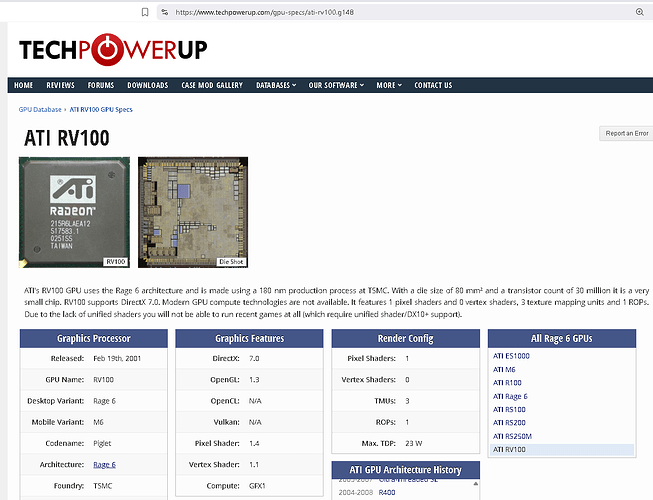The width and height of the screenshot is (653, 500).
Task: Click GPU Database breadcrumb link
Action: pos(40,109)
